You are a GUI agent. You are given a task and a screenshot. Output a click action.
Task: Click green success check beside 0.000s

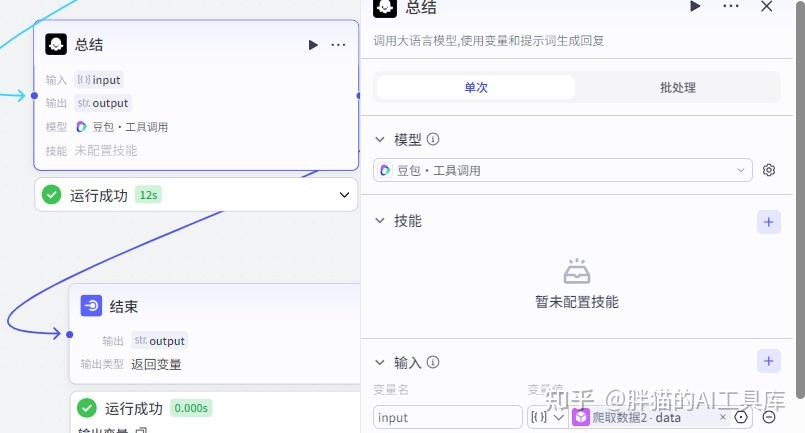tap(87, 408)
